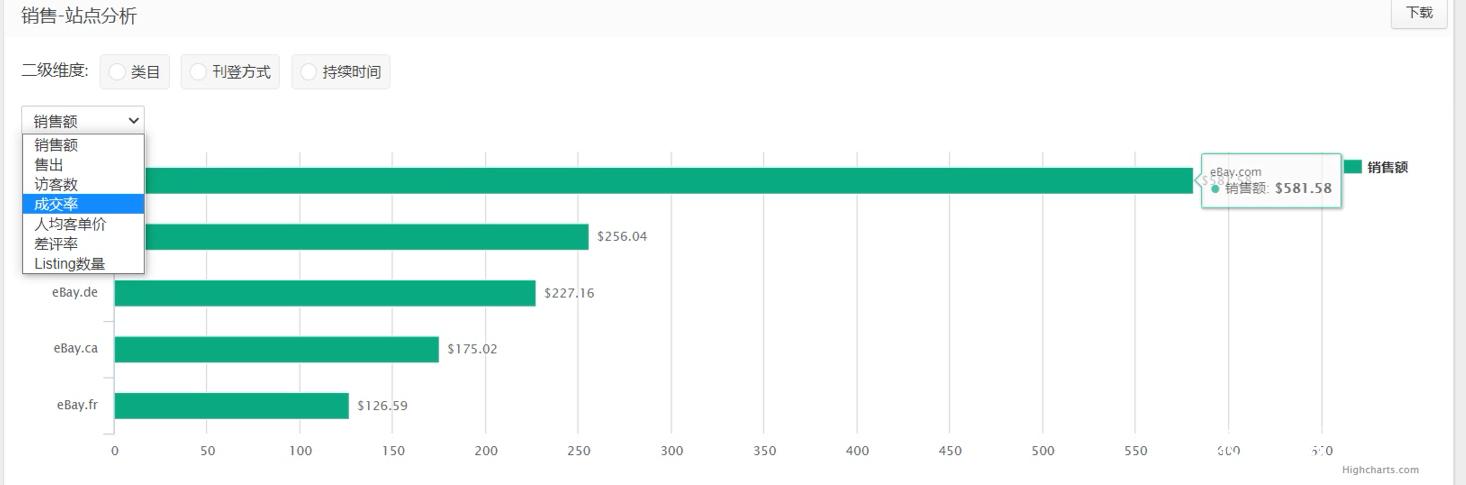Click the $227.16 green bar

pyautogui.click(x=325, y=293)
